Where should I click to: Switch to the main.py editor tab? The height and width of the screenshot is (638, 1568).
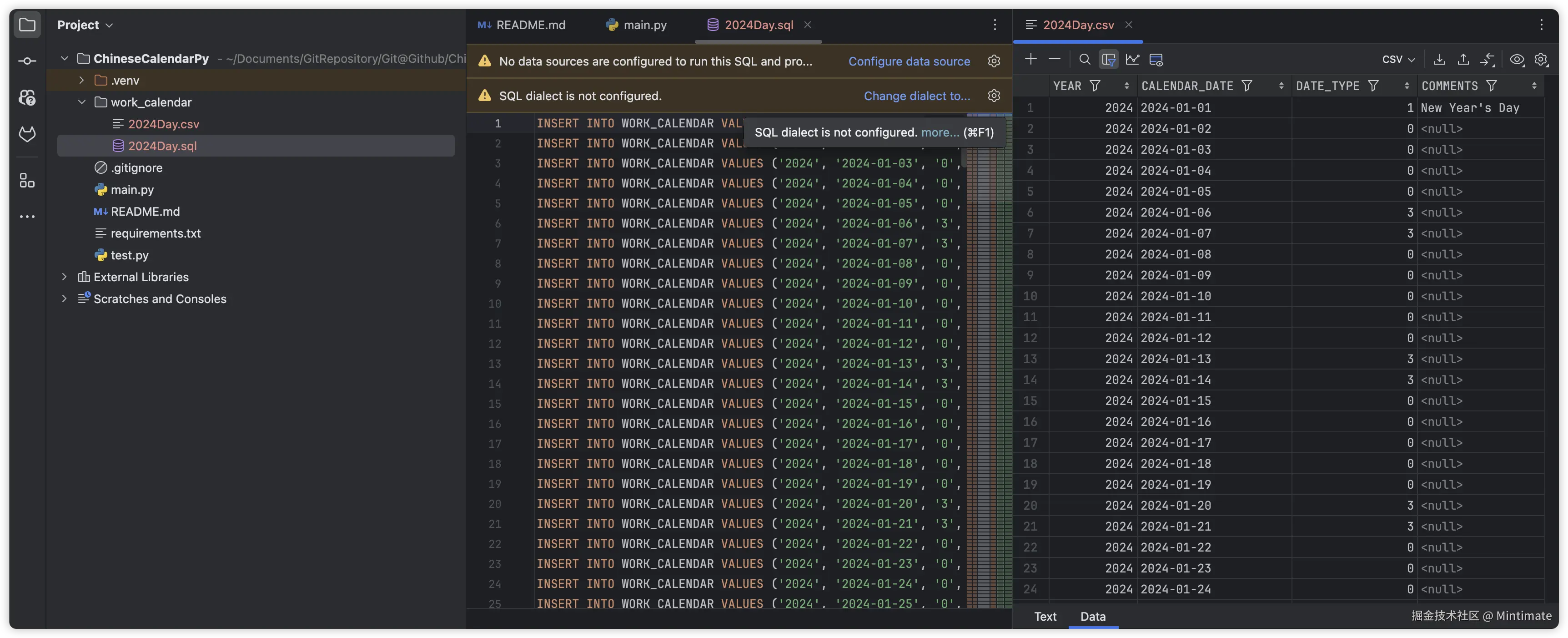tap(637, 25)
